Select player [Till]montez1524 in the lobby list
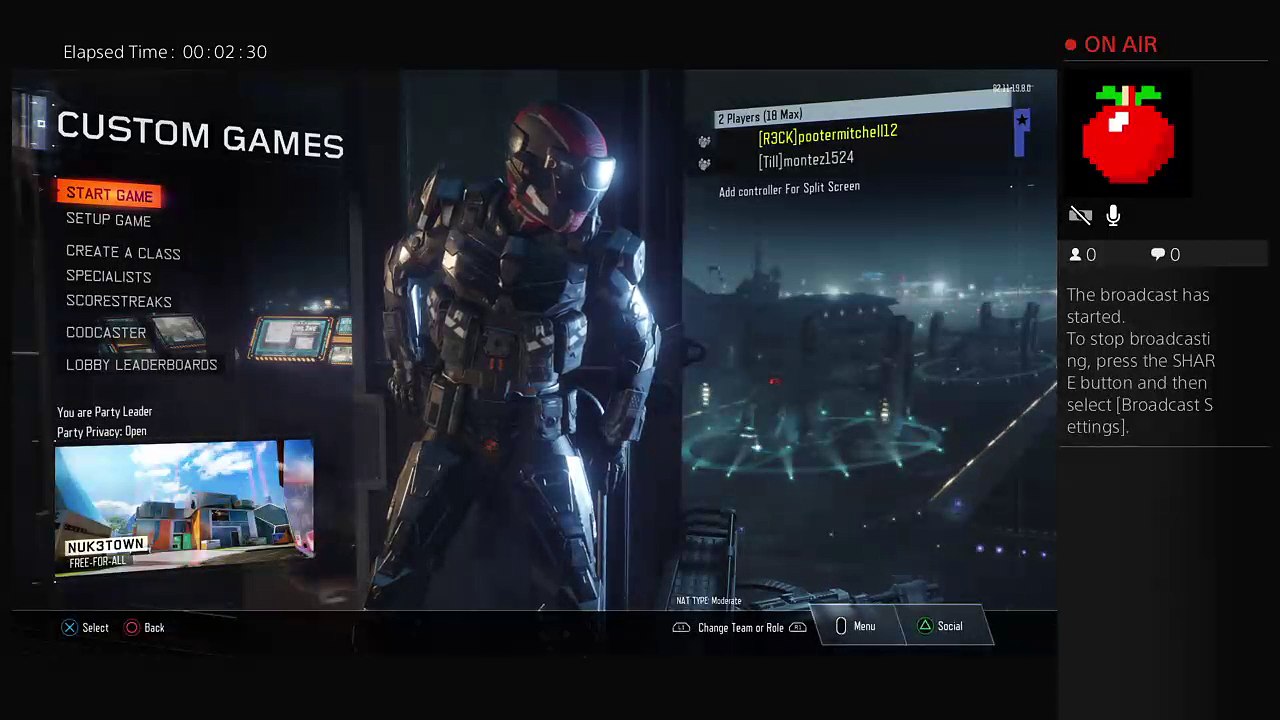The image size is (1280, 720). pyautogui.click(x=806, y=160)
